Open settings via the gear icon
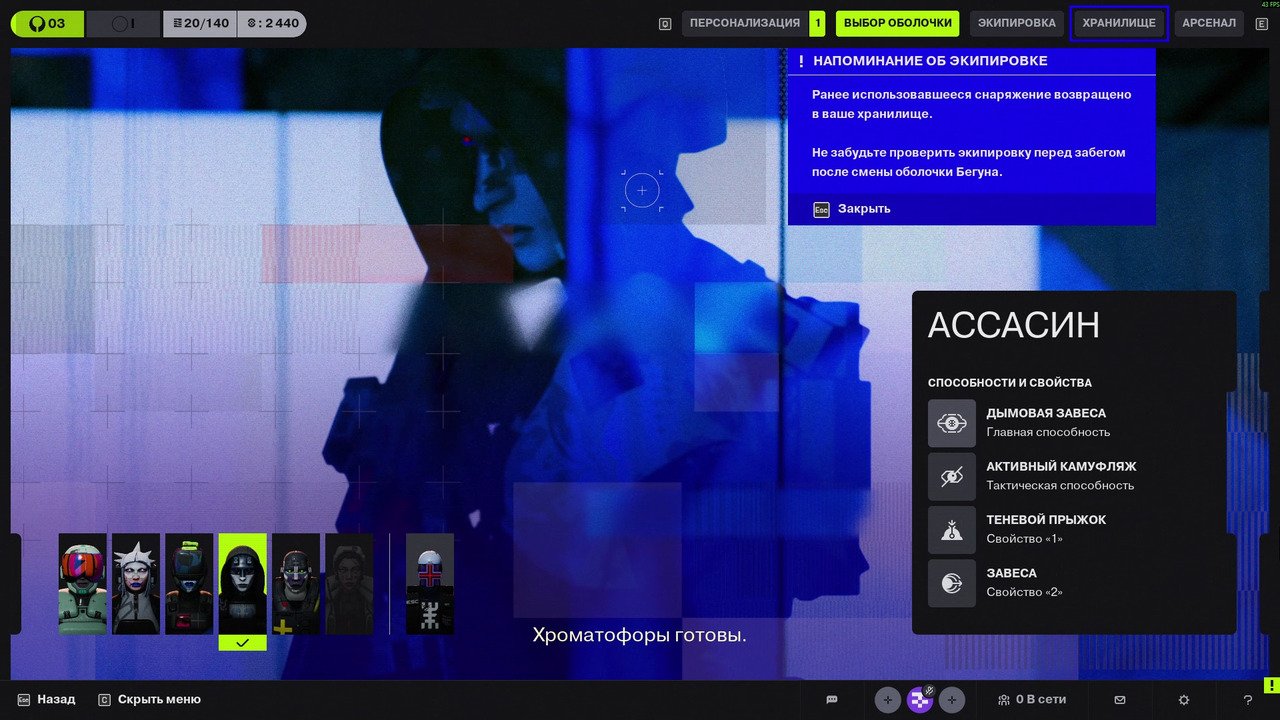 click(x=1184, y=700)
